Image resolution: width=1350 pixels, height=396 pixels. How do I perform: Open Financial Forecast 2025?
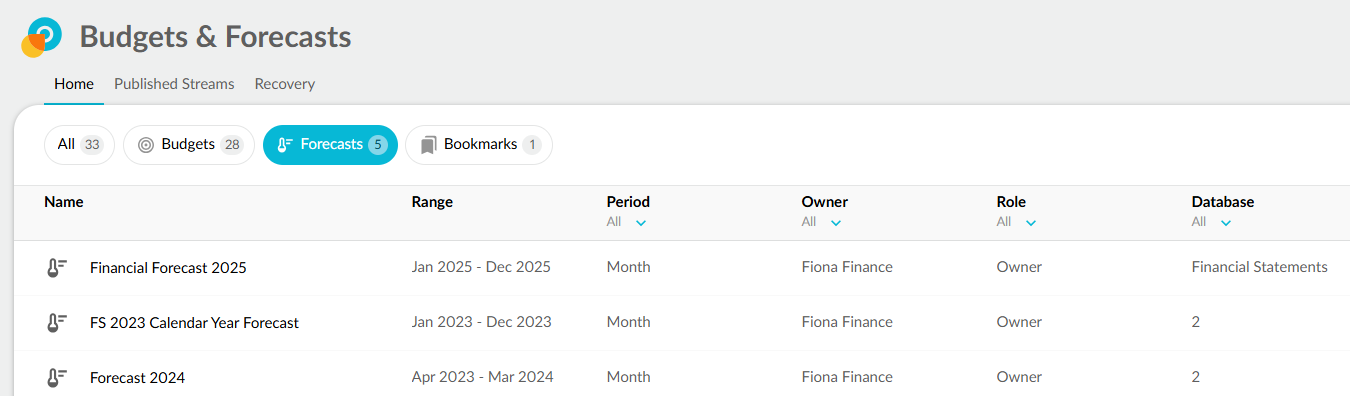click(168, 268)
